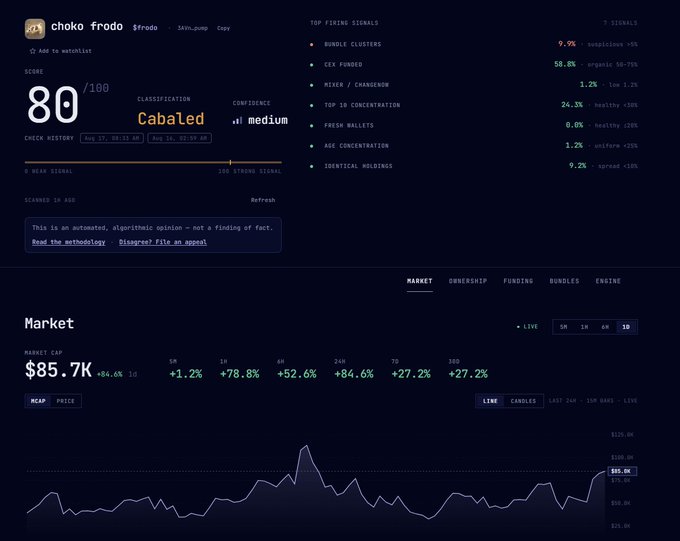
Task: Switch to the Engine tab
Action: pos(608,281)
